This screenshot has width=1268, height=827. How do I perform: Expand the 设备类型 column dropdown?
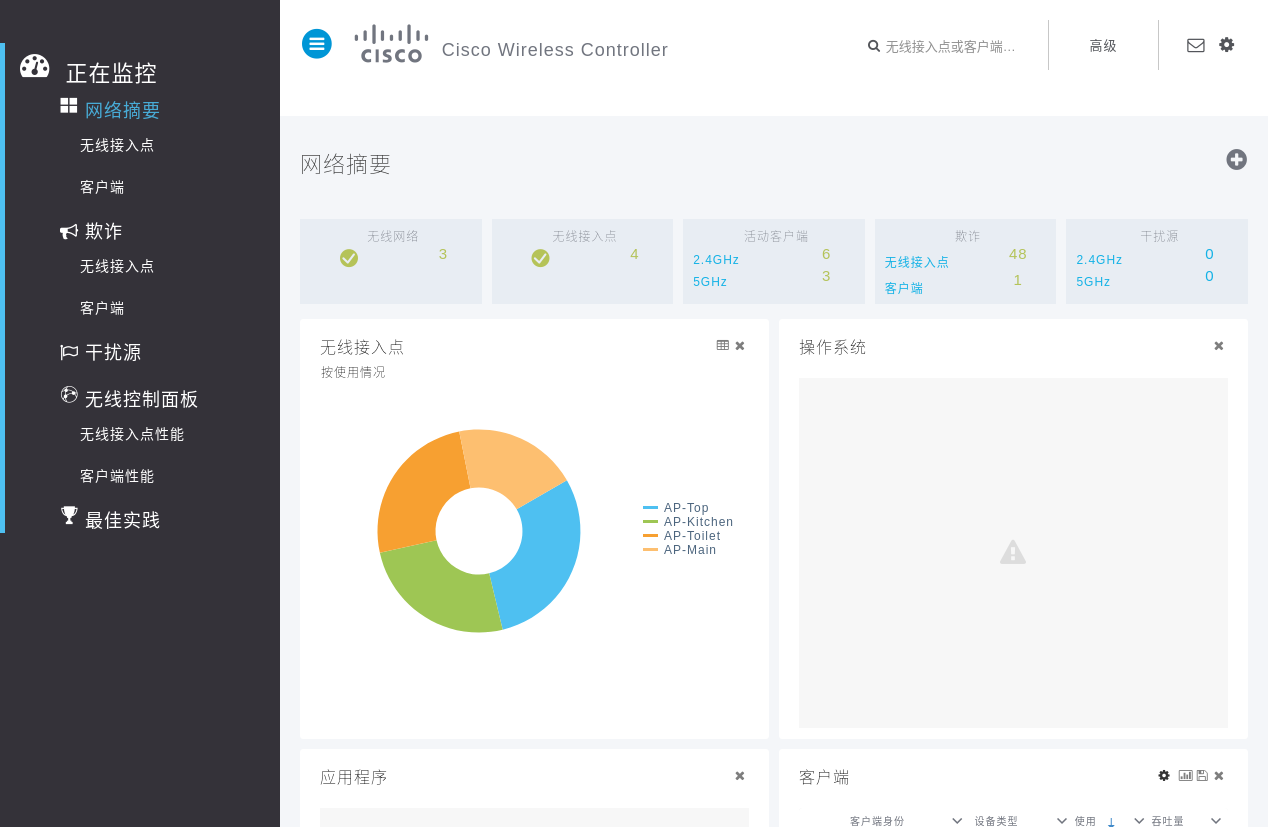coord(1062,820)
